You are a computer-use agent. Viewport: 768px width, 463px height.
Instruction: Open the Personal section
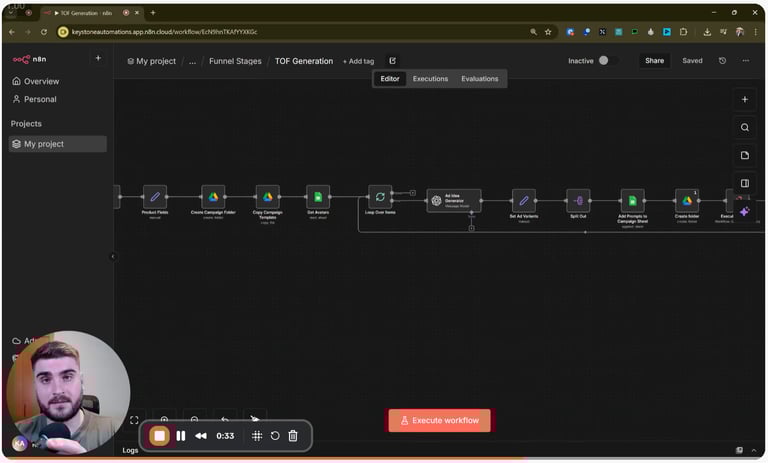(x=34, y=99)
